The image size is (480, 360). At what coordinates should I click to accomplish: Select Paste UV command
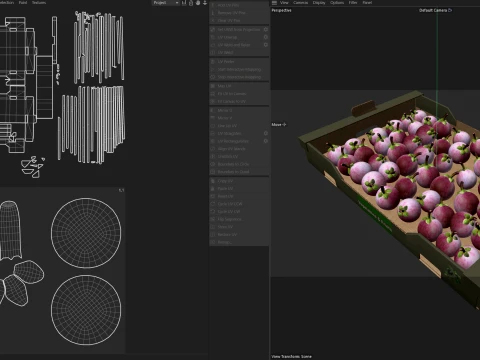[x=239, y=189]
